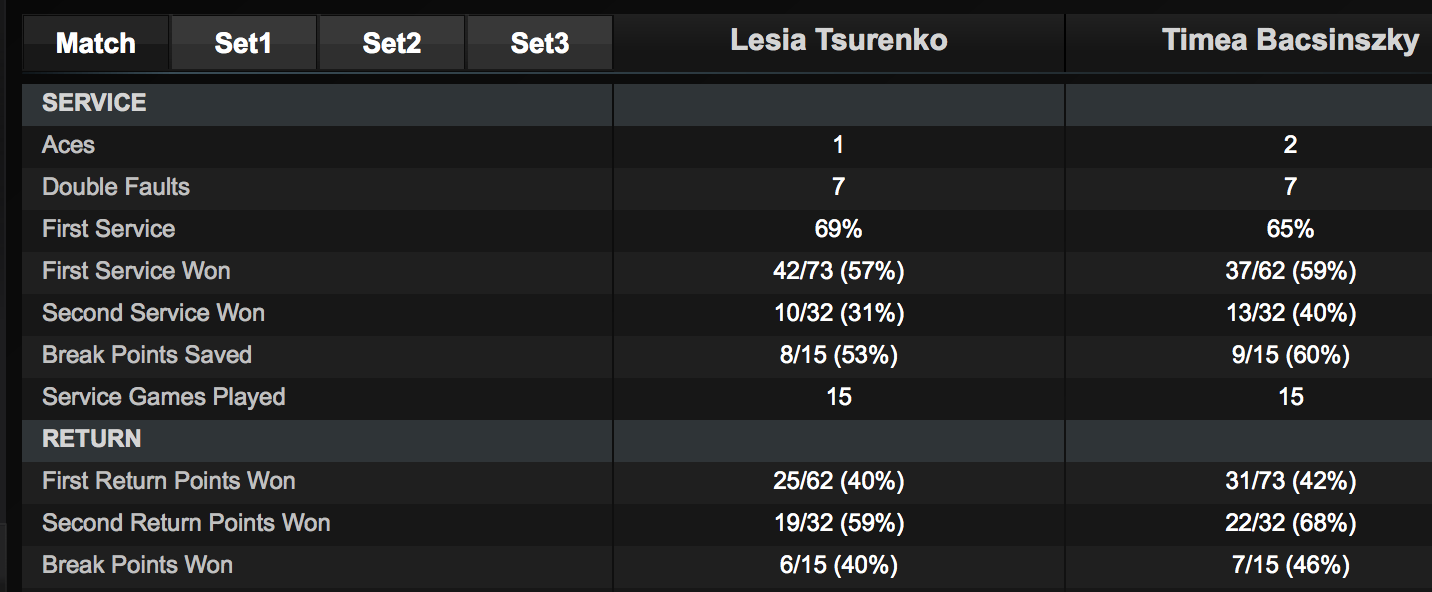Click the First Service row label

(x=108, y=229)
